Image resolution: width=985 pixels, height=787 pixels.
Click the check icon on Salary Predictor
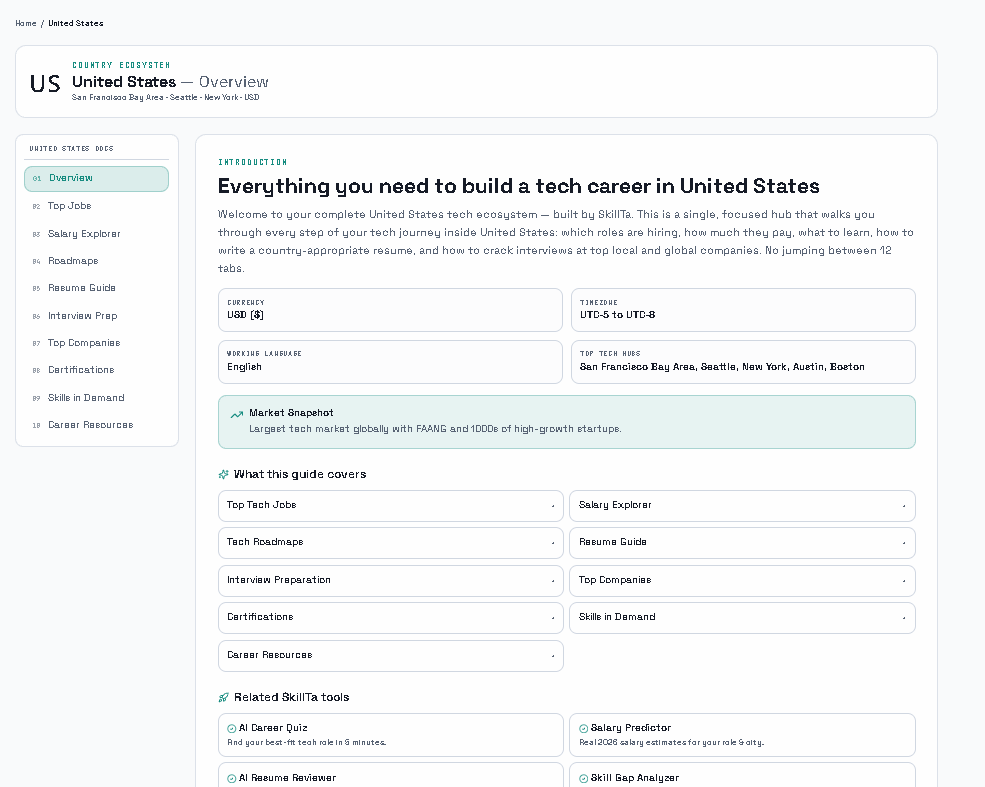pyautogui.click(x=584, y=729)
